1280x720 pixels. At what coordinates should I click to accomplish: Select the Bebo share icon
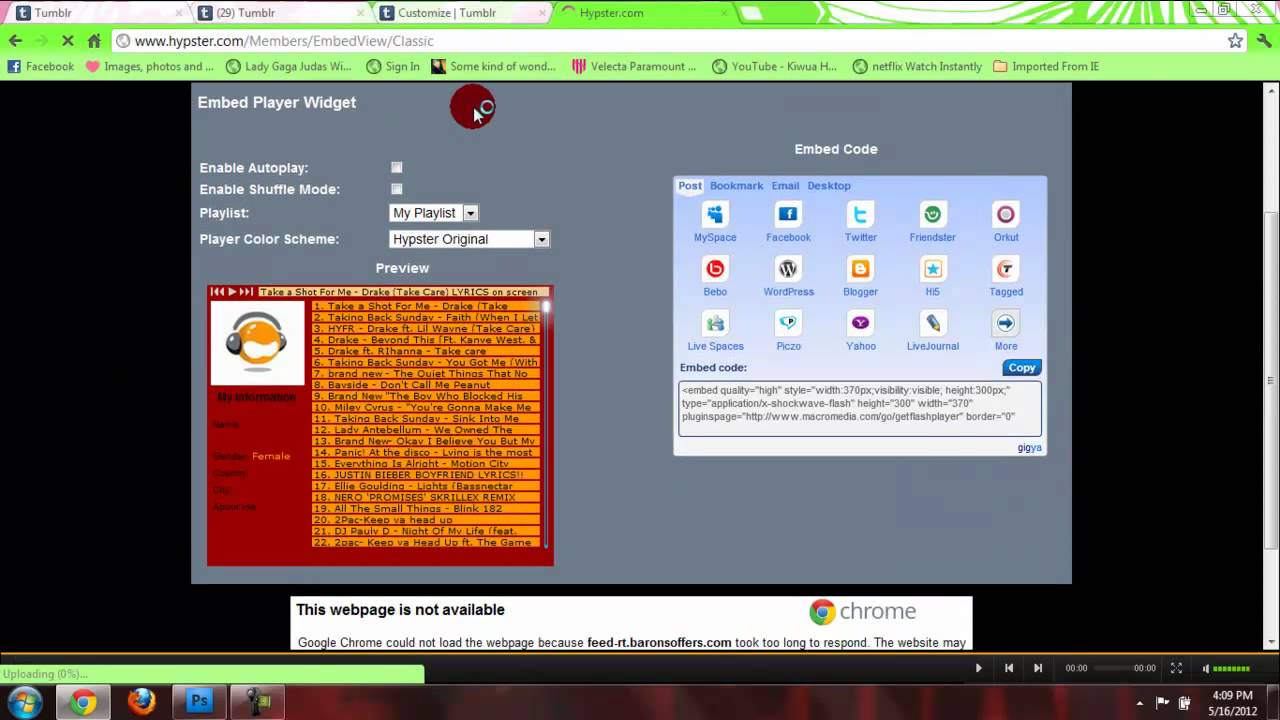point(715,268)
